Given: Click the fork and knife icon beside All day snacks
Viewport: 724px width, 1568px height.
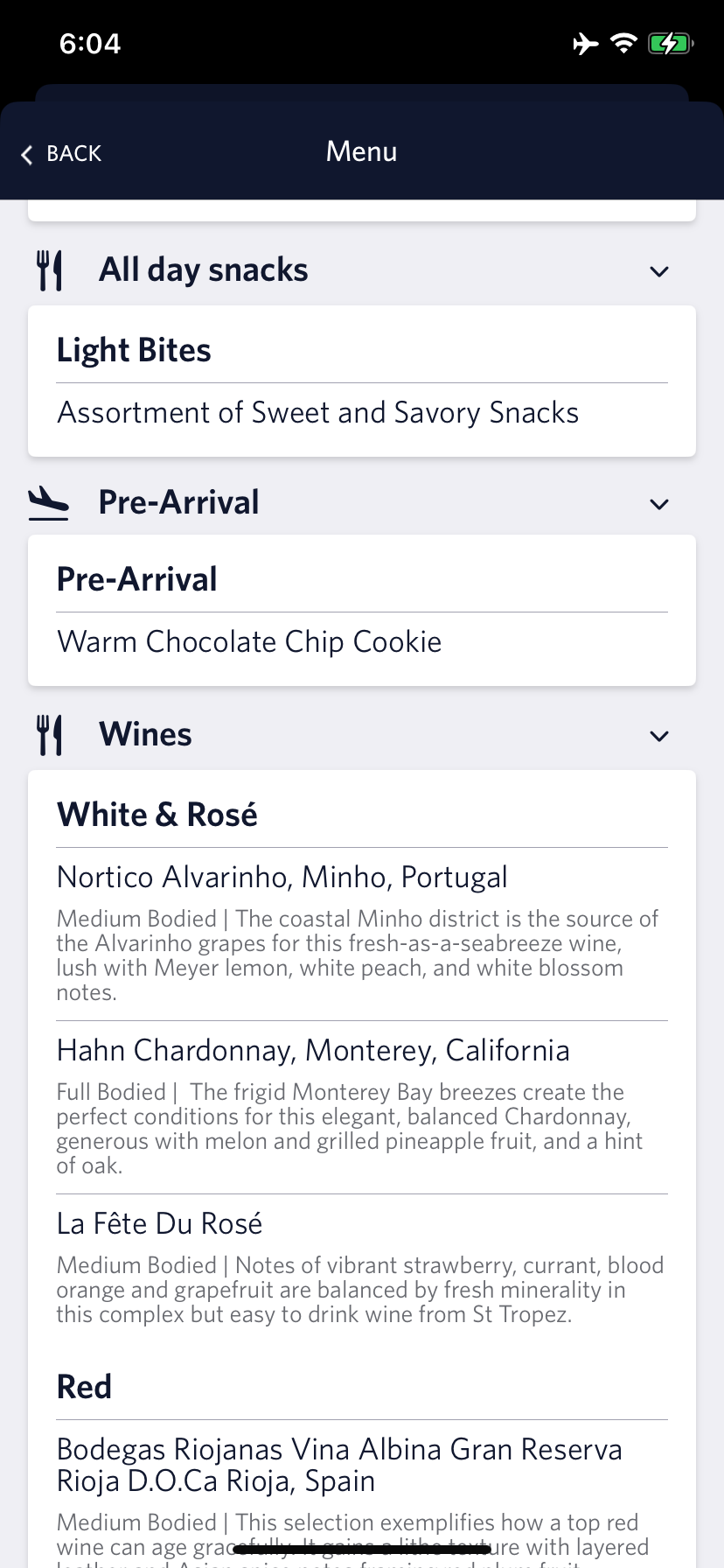Looking at the screenshot, I should click(50, 269).
